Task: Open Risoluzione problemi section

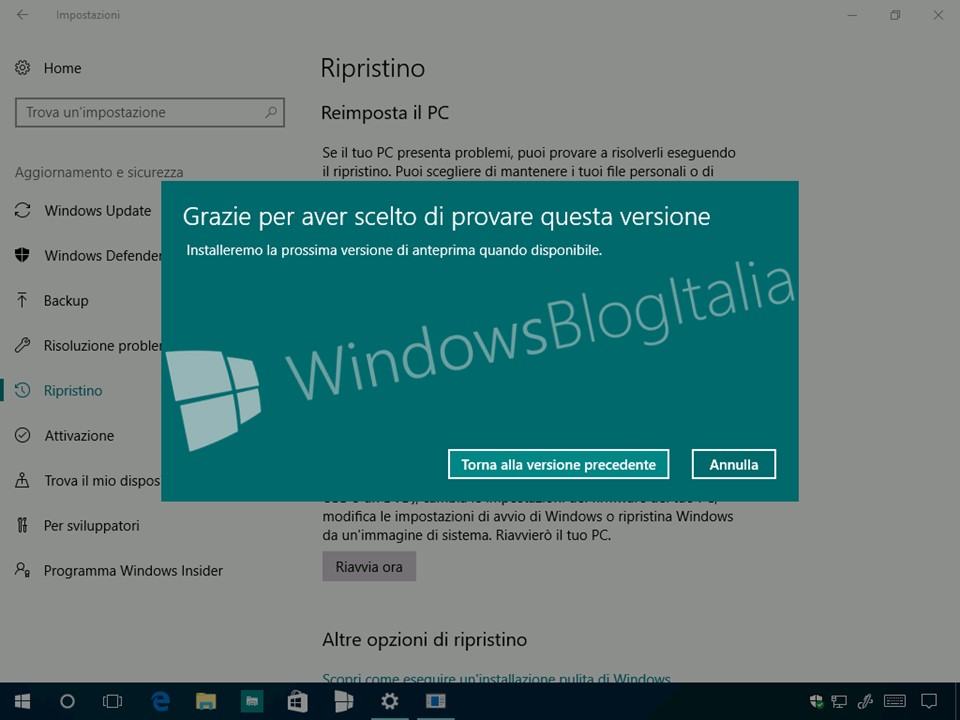Action: [102, 345]
